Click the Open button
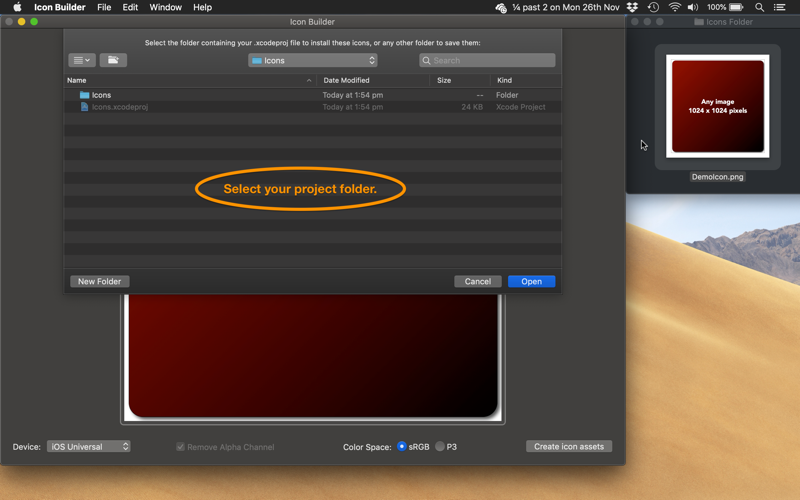The image size is (800, 500). (x=531, y=281)
